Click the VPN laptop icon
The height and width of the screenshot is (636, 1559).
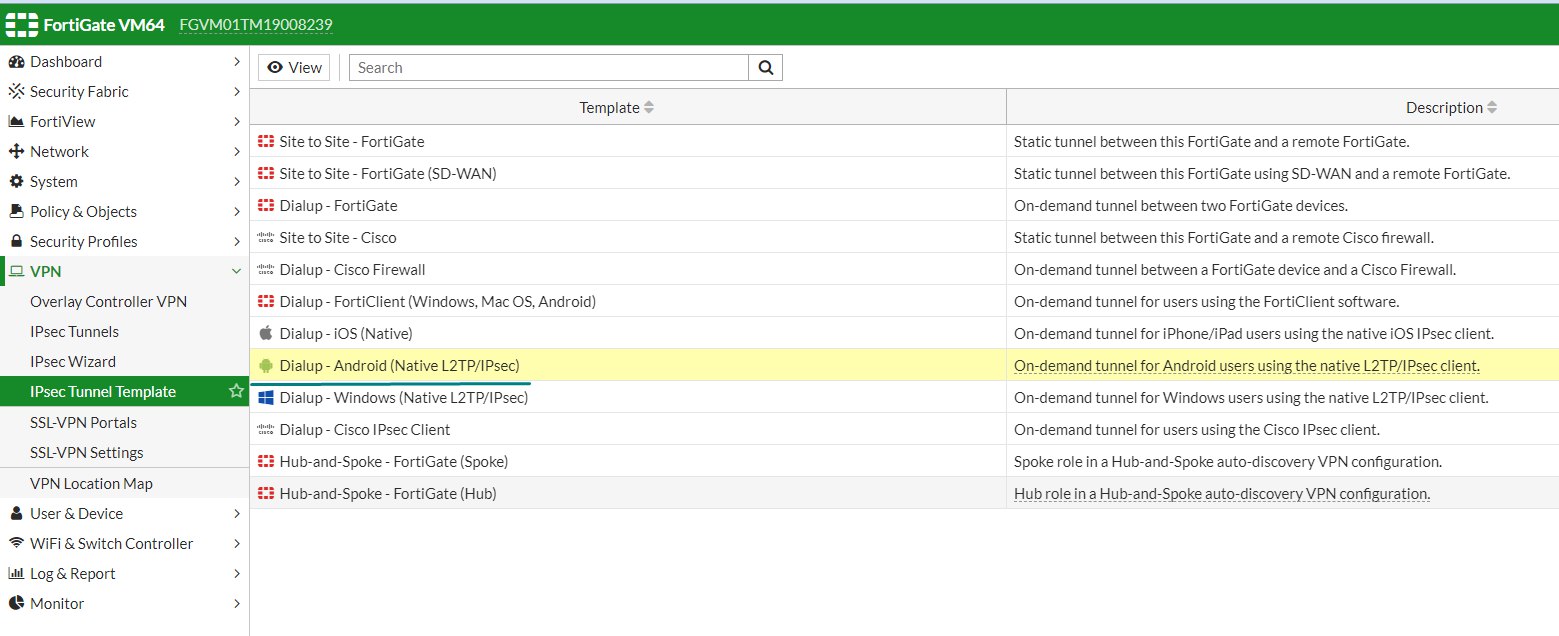pos(16,272)
